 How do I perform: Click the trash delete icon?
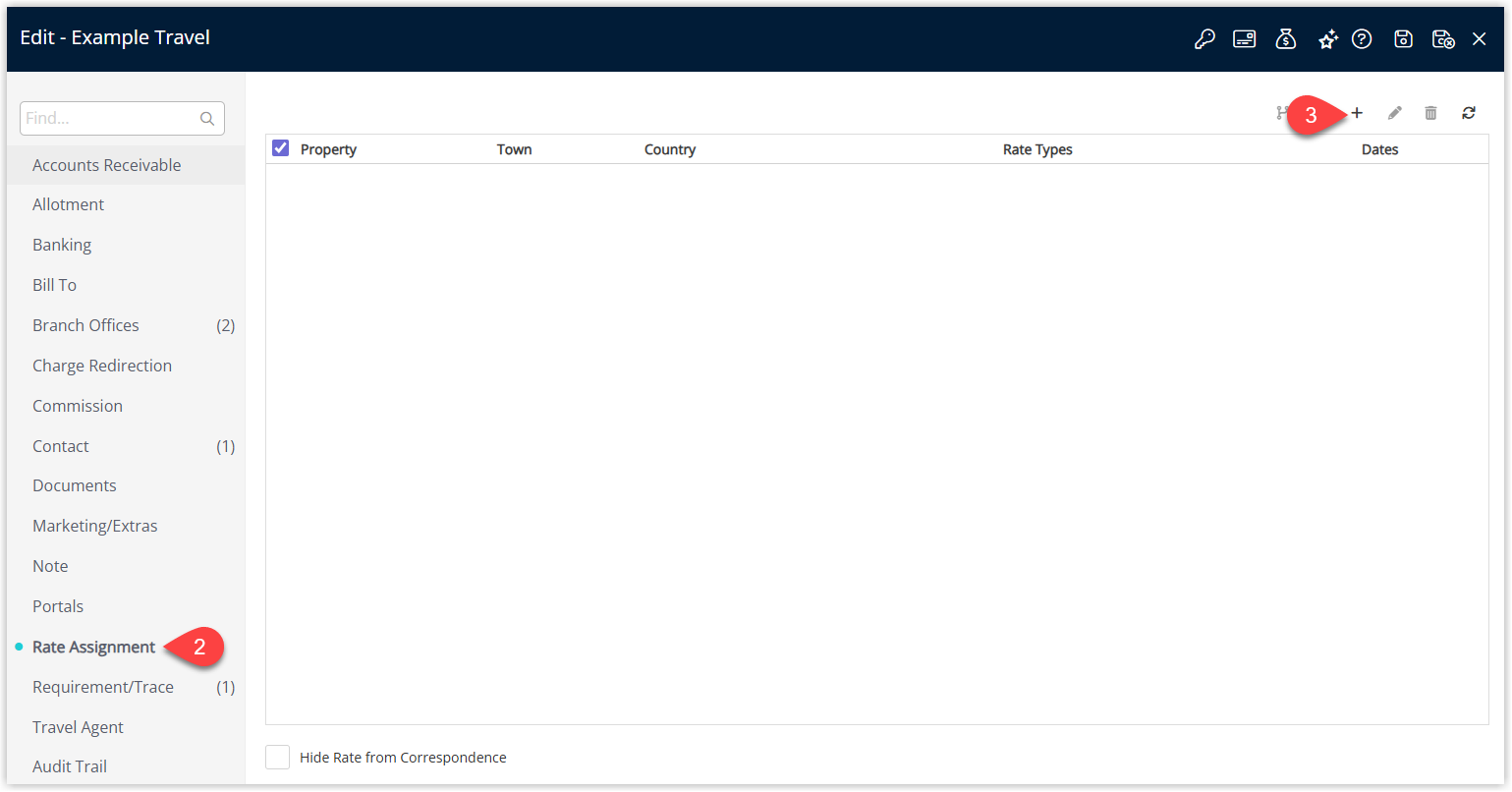[1431, 113]
